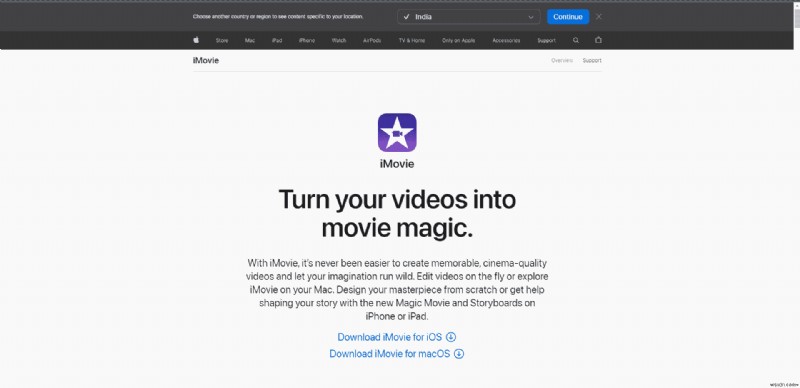Click the iMovie local nav title
Viewport: 800px width, 388px height.
pos(206,60)
